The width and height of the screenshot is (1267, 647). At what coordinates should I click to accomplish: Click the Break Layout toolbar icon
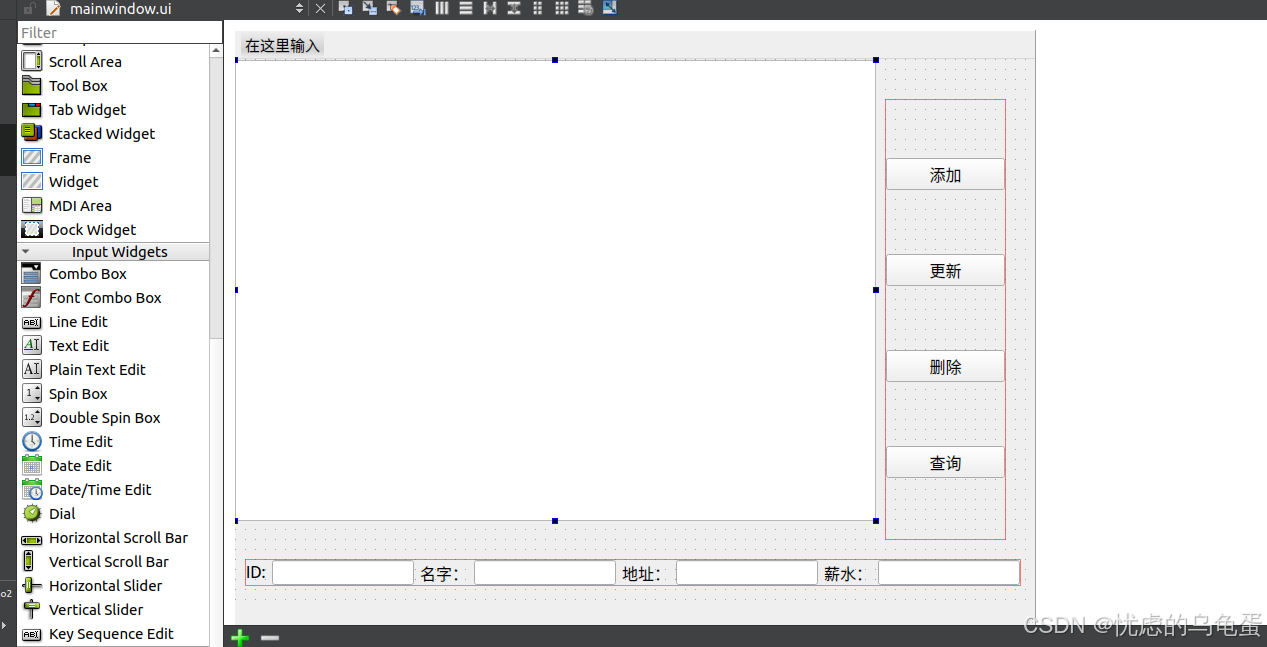point(585,8)
